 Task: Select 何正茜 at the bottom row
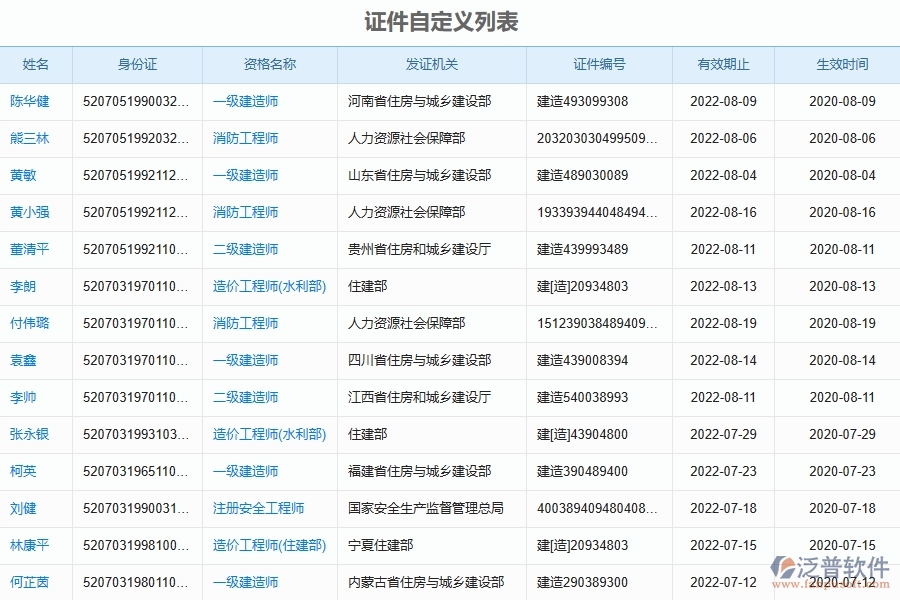(x=32, y=582)
